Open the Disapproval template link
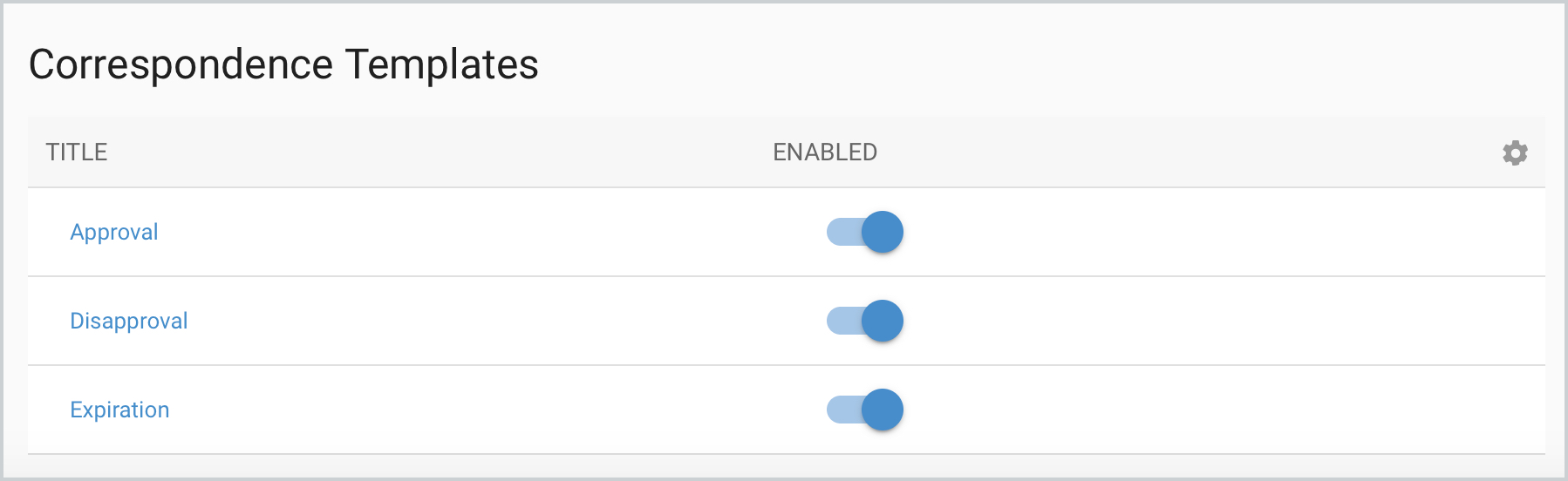Image resolution: width=1568 pixels, height=481 pixels. coord(129,321)
